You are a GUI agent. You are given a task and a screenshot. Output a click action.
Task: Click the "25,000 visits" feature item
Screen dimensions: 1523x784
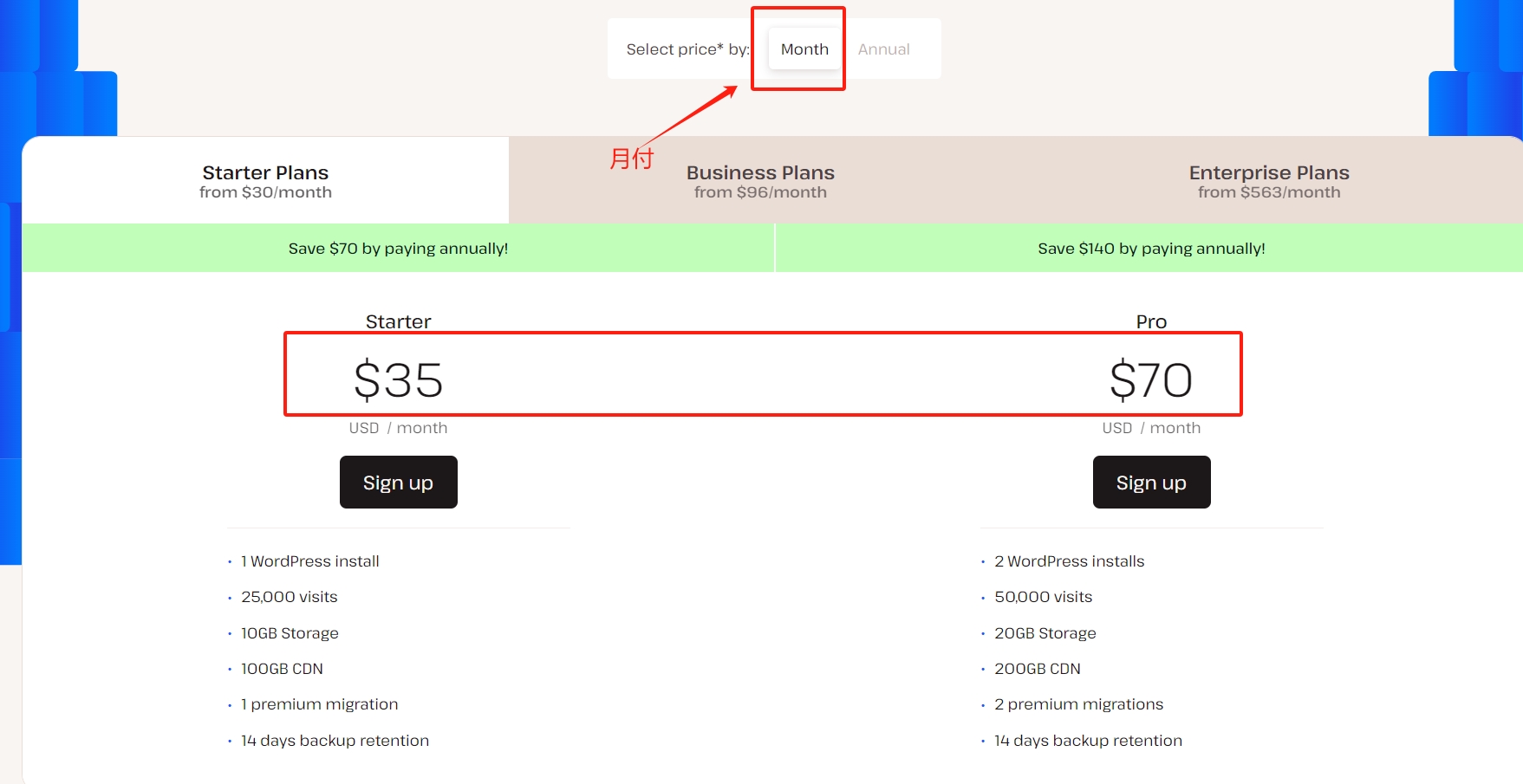289,597
